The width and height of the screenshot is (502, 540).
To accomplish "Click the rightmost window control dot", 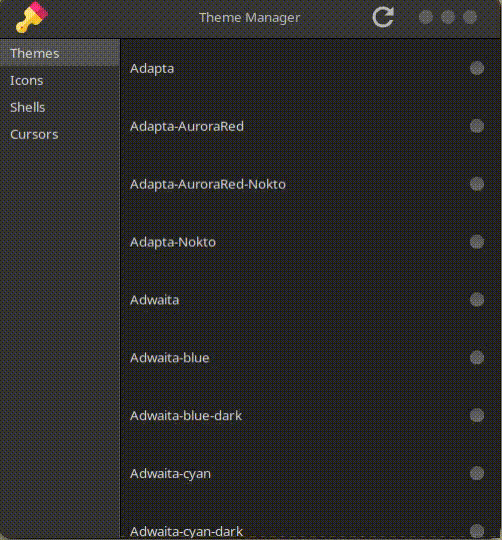I will [470, 17].
